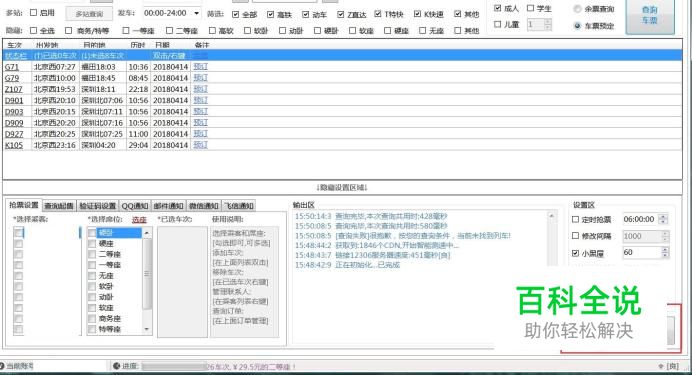Check the 商务座 seat type
The width and height of the screenshot is (692, 375).
[92, 319]
